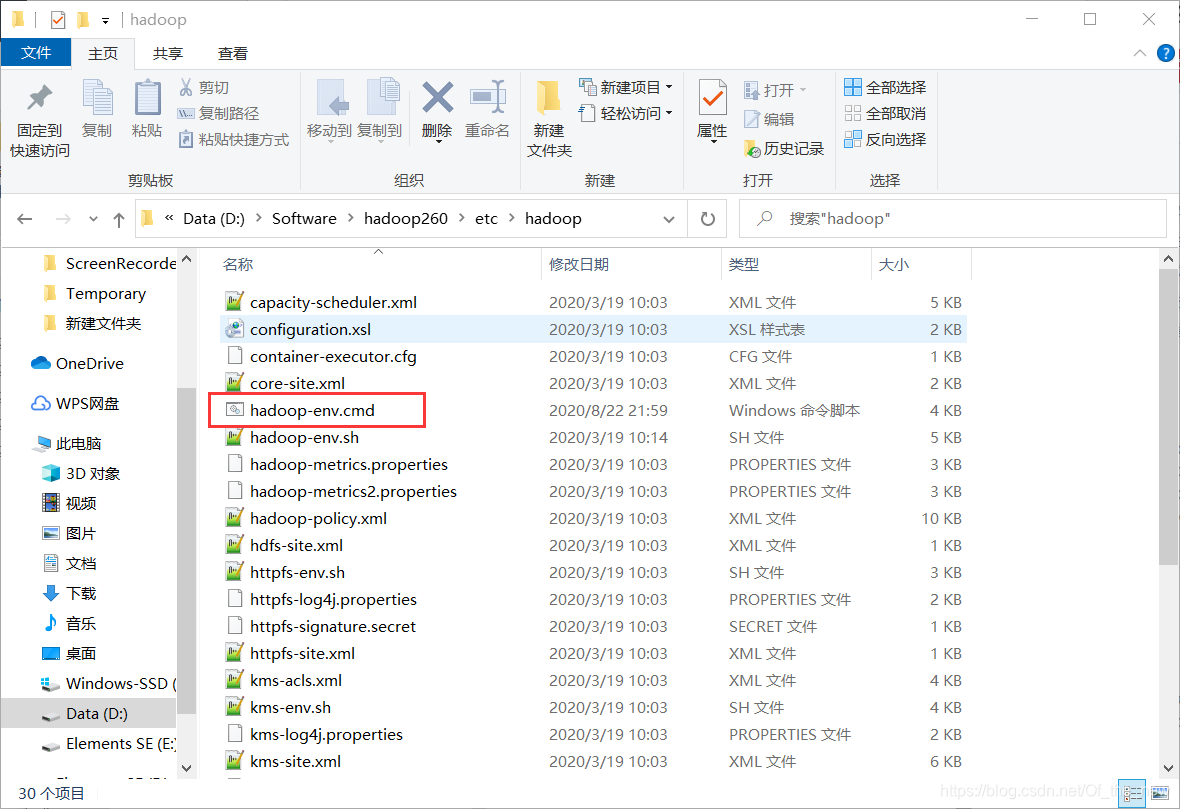Expand the address bar history dropdown
1180x809 pixels.
point(669,219)
